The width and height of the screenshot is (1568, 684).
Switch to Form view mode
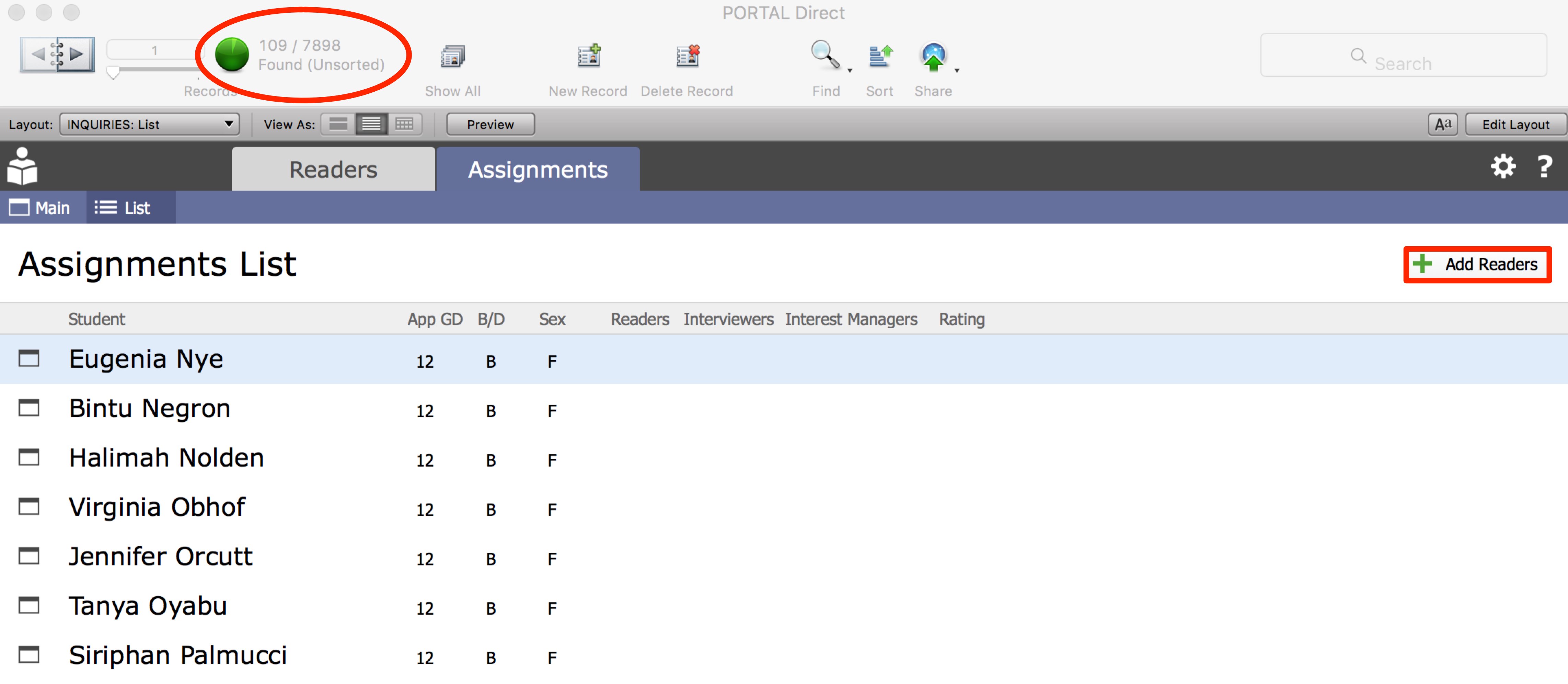[338, 124]
